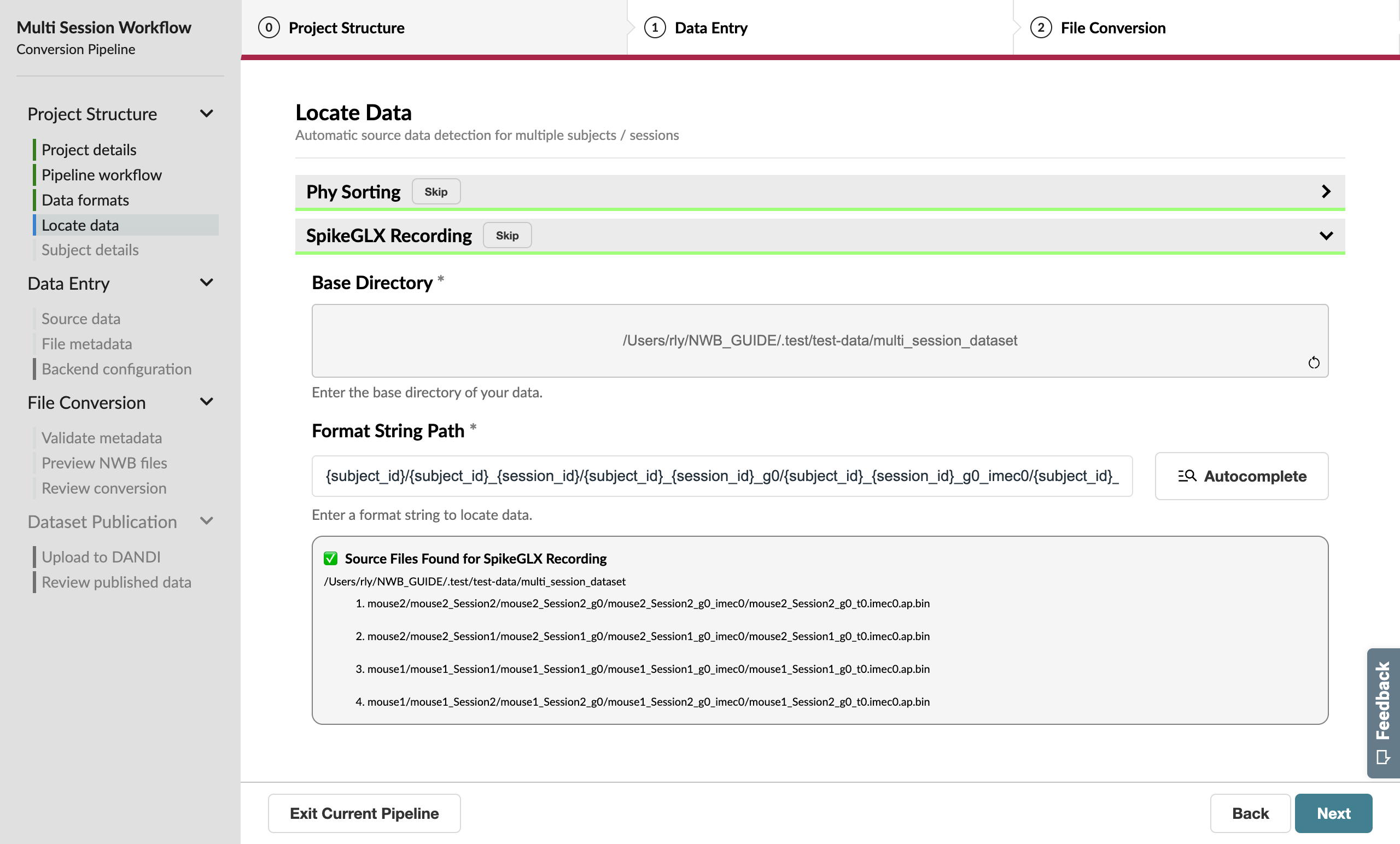This screenshot has width=1400, height=844.
Task: Open the Project Structure top tab
Action: click(434, 27)
